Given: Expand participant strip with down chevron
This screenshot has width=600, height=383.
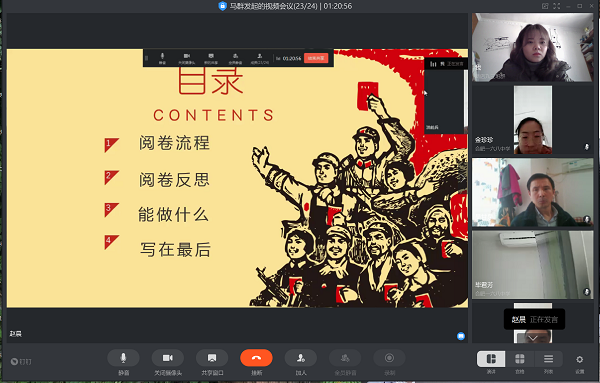Looking at the screenshot, I should tap(533, 338).
